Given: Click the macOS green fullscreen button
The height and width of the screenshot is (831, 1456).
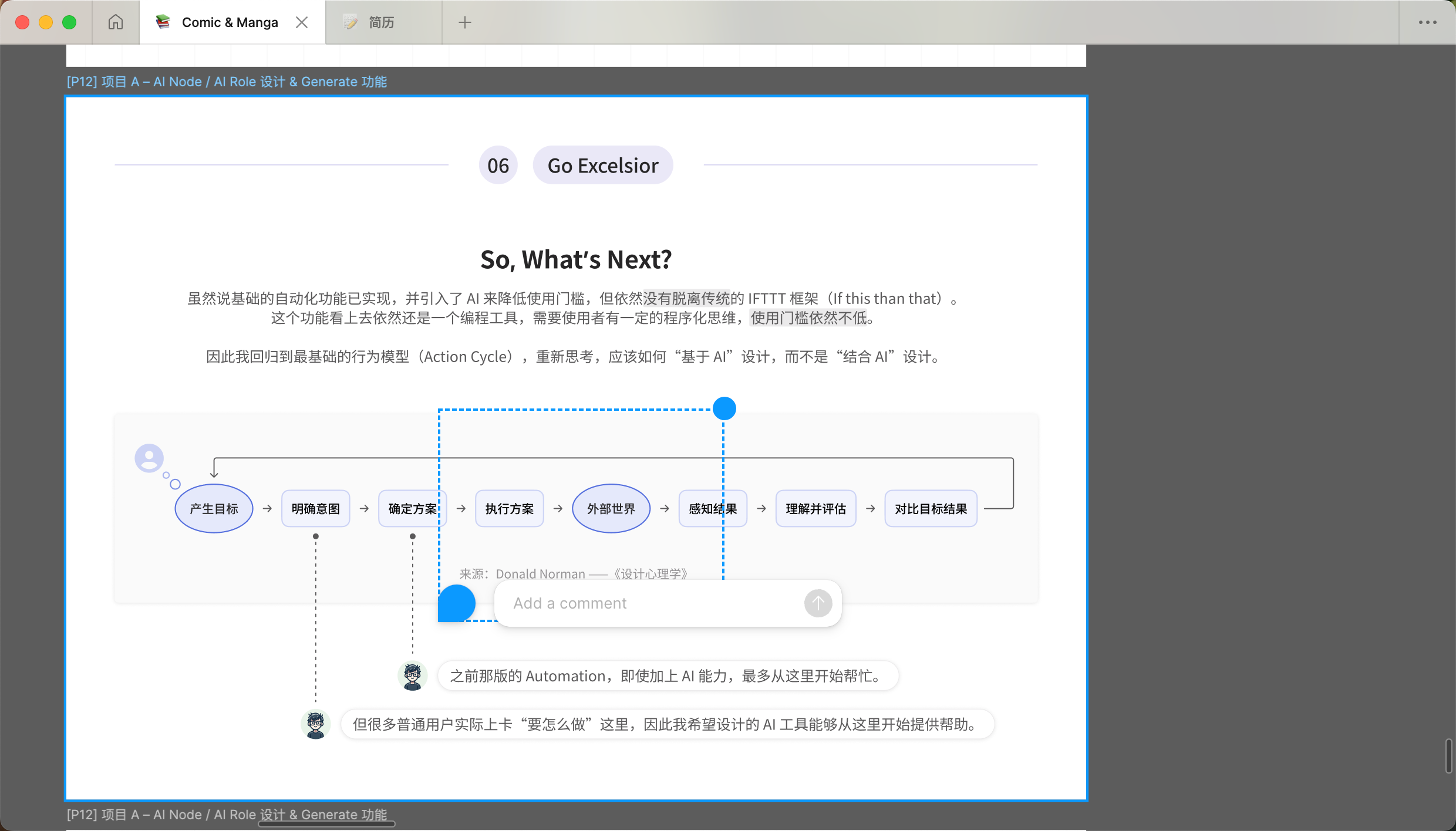Looking at the screenshot, I should point(69,22).
